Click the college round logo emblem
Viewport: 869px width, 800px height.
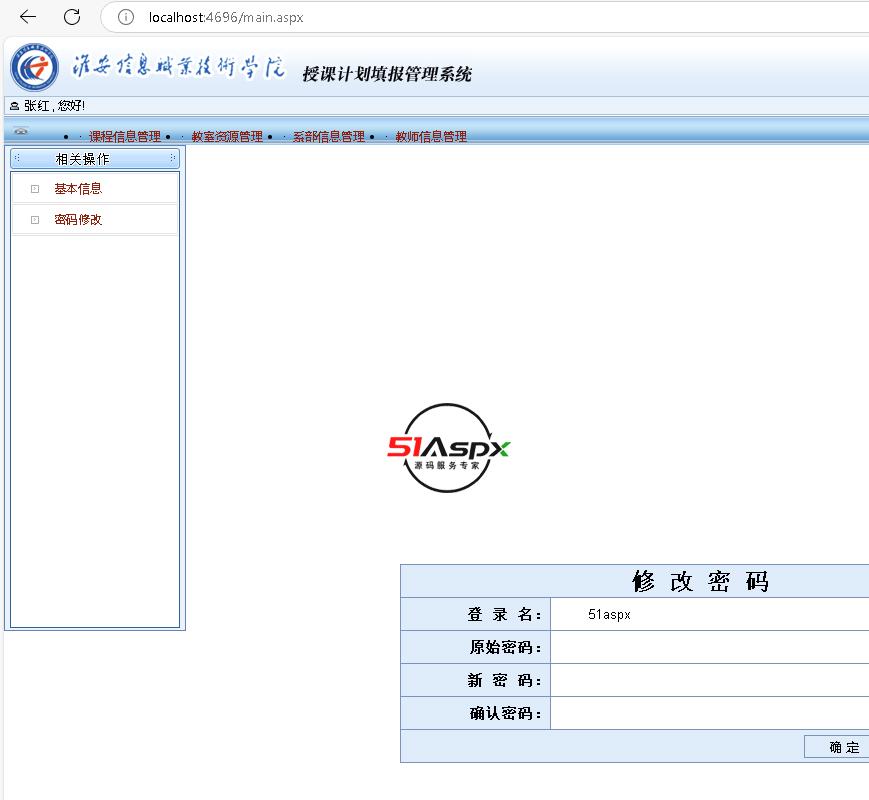click(x=34, y=68)
